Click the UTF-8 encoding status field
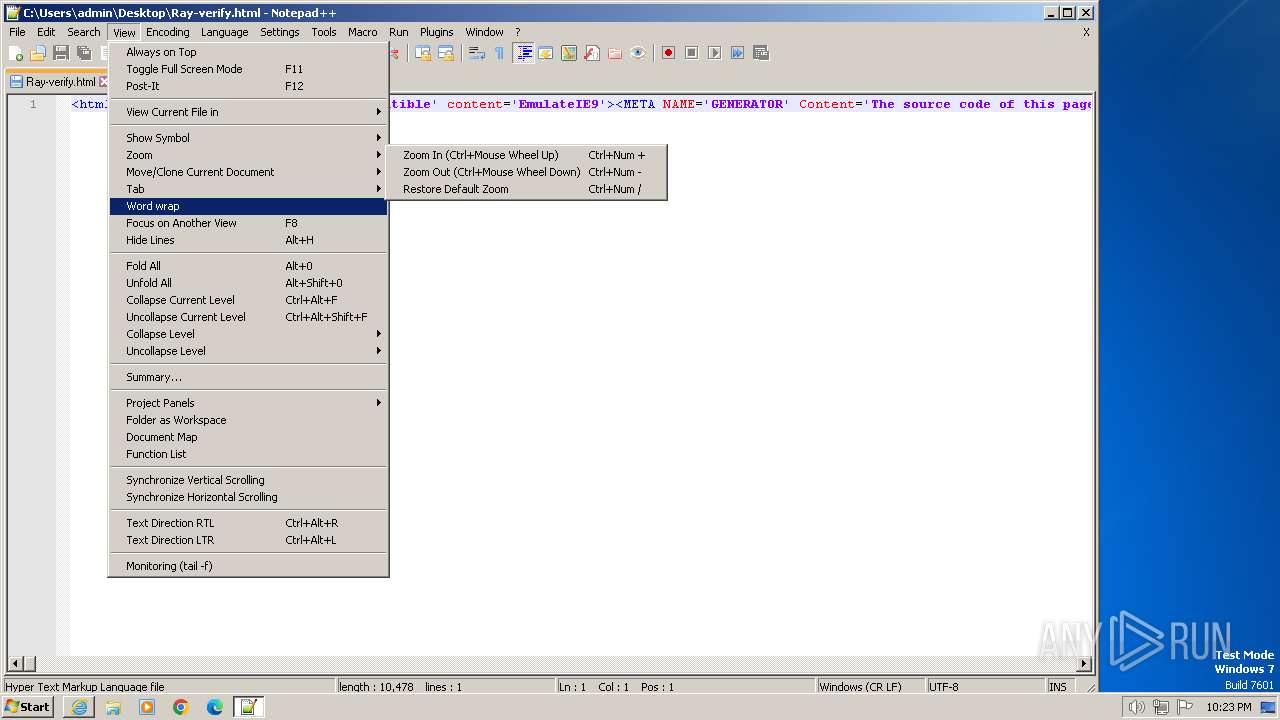The width and height of the screenshot is (1280, 720). click(984, 687)
